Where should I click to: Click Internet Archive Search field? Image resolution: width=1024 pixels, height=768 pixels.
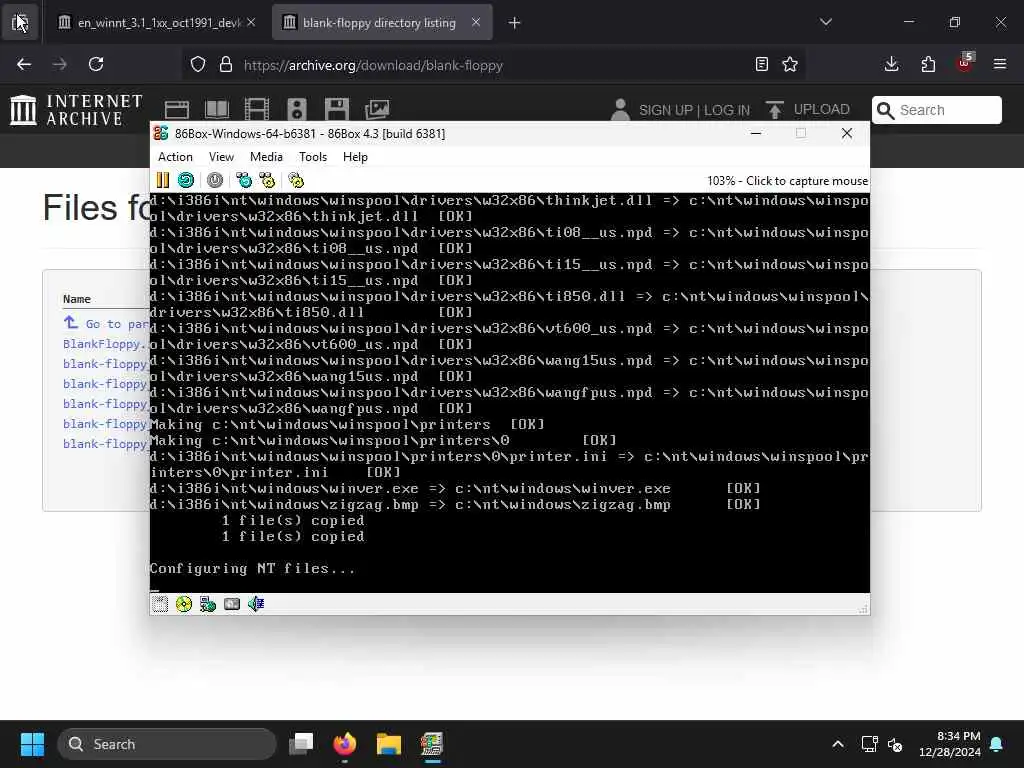click(x=937, y=110)
